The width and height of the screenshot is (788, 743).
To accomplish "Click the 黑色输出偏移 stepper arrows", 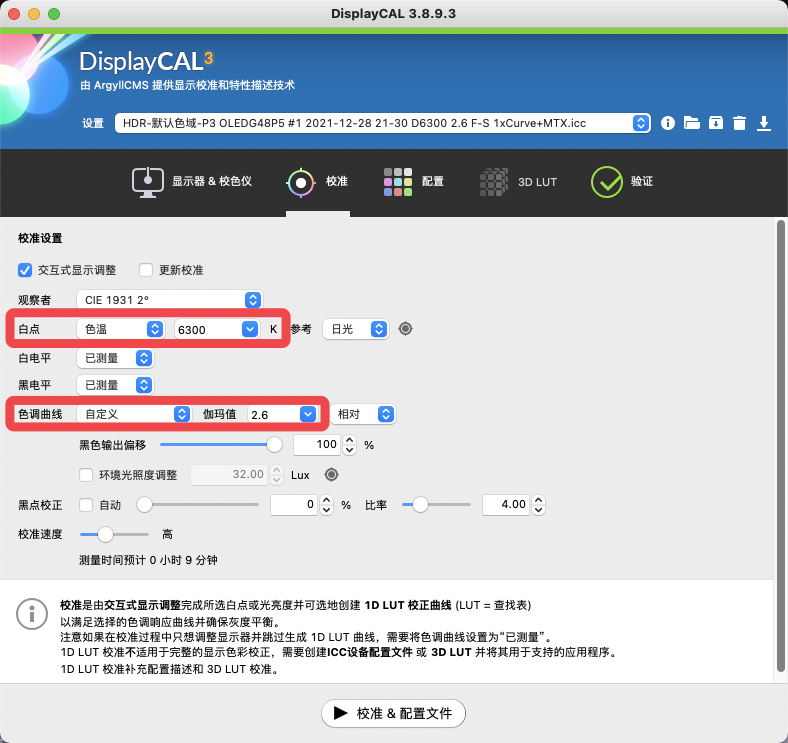I will [x=350, y=444].
